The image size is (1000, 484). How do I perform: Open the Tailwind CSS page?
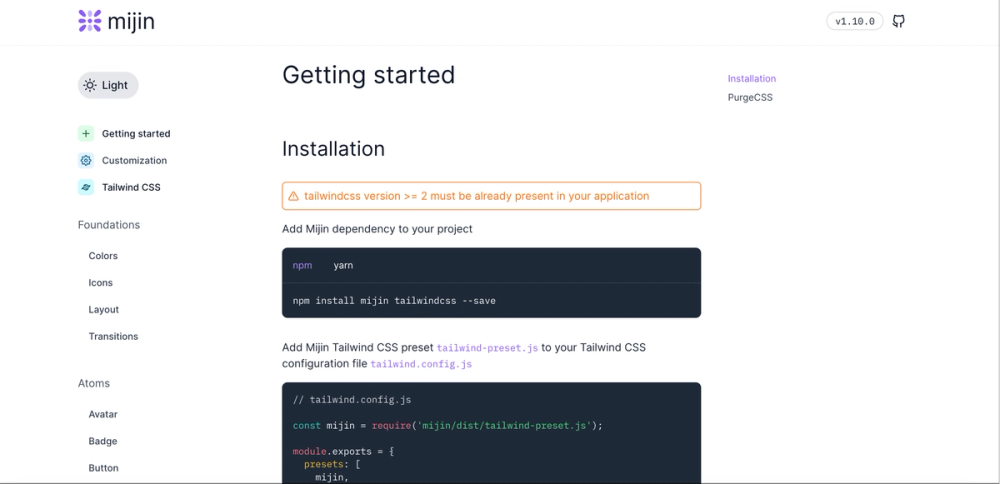coord(131,187)
